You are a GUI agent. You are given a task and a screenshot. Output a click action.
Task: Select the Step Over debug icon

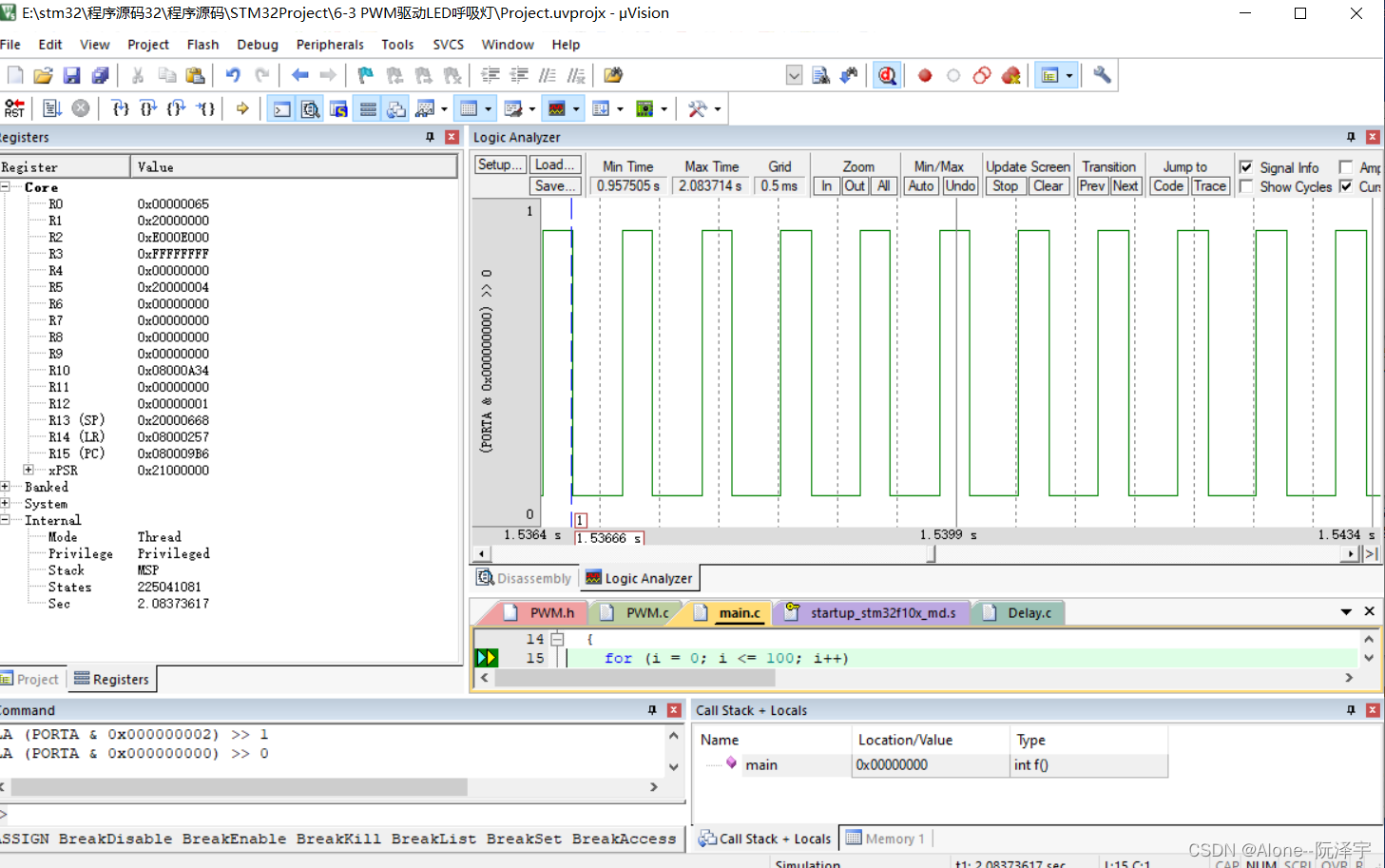(147, 107)
